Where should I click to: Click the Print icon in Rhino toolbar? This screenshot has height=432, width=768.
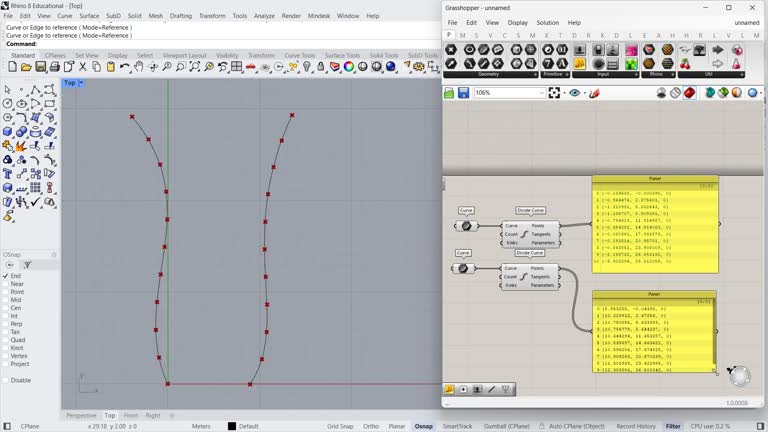click(x=54, y=67)
